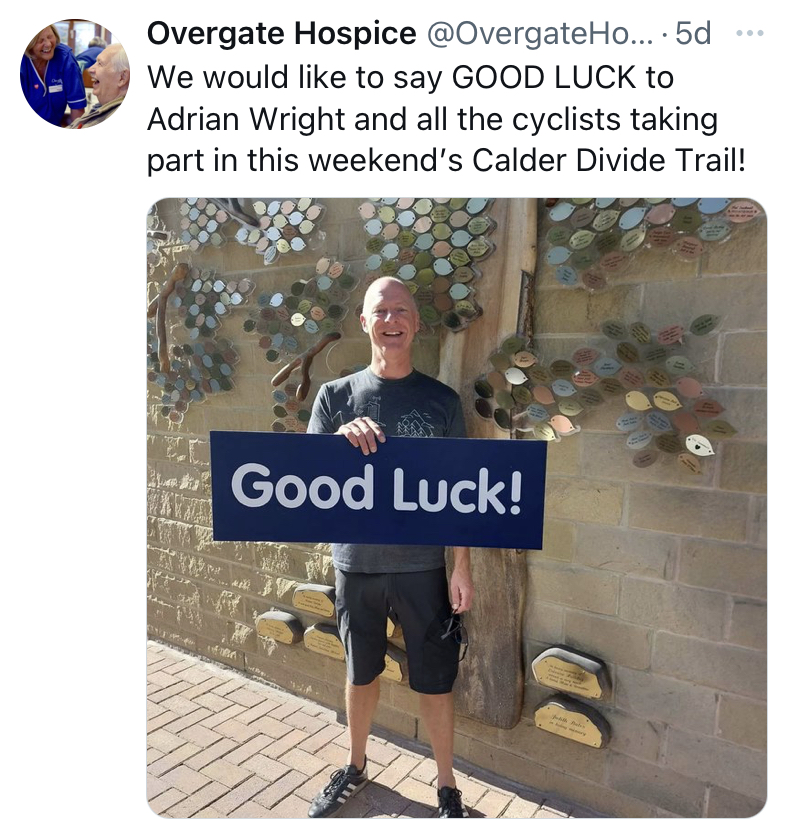Click the tweet text mentioning Adrian Wright

(x=446, y=119)
